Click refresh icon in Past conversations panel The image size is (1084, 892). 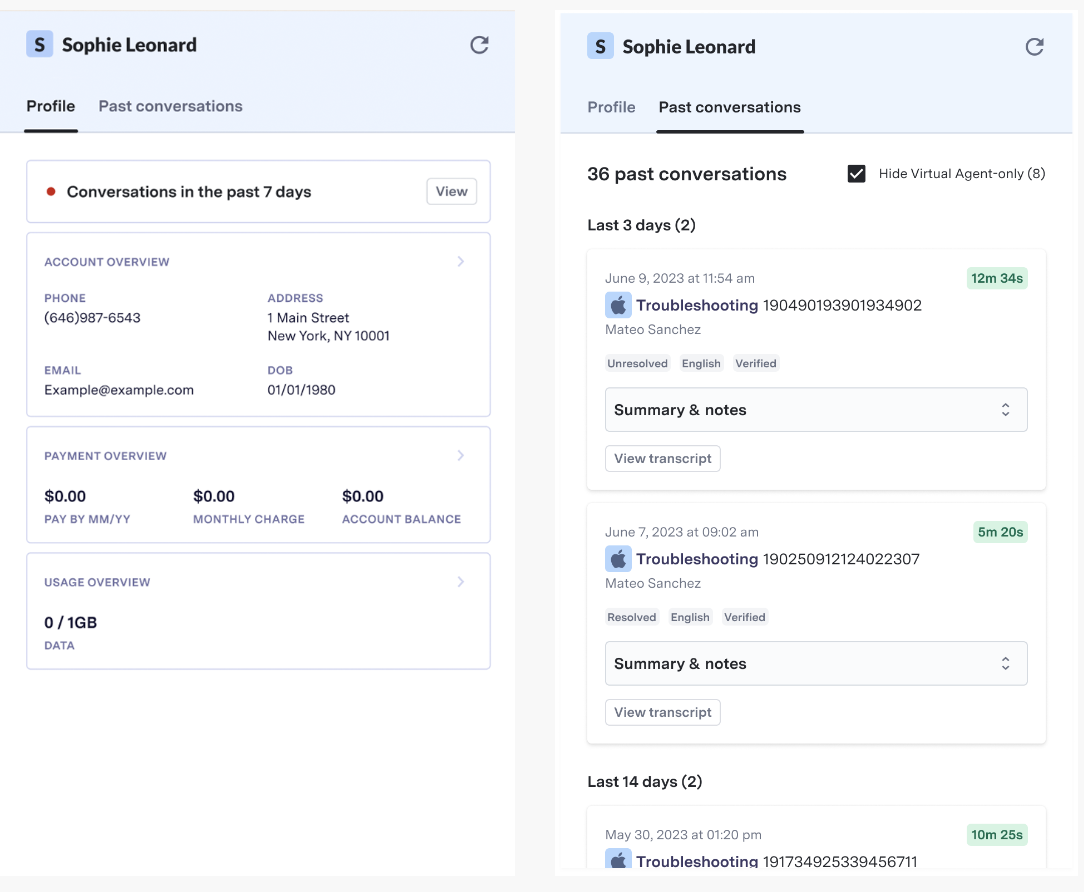[x=1035, y=47]
